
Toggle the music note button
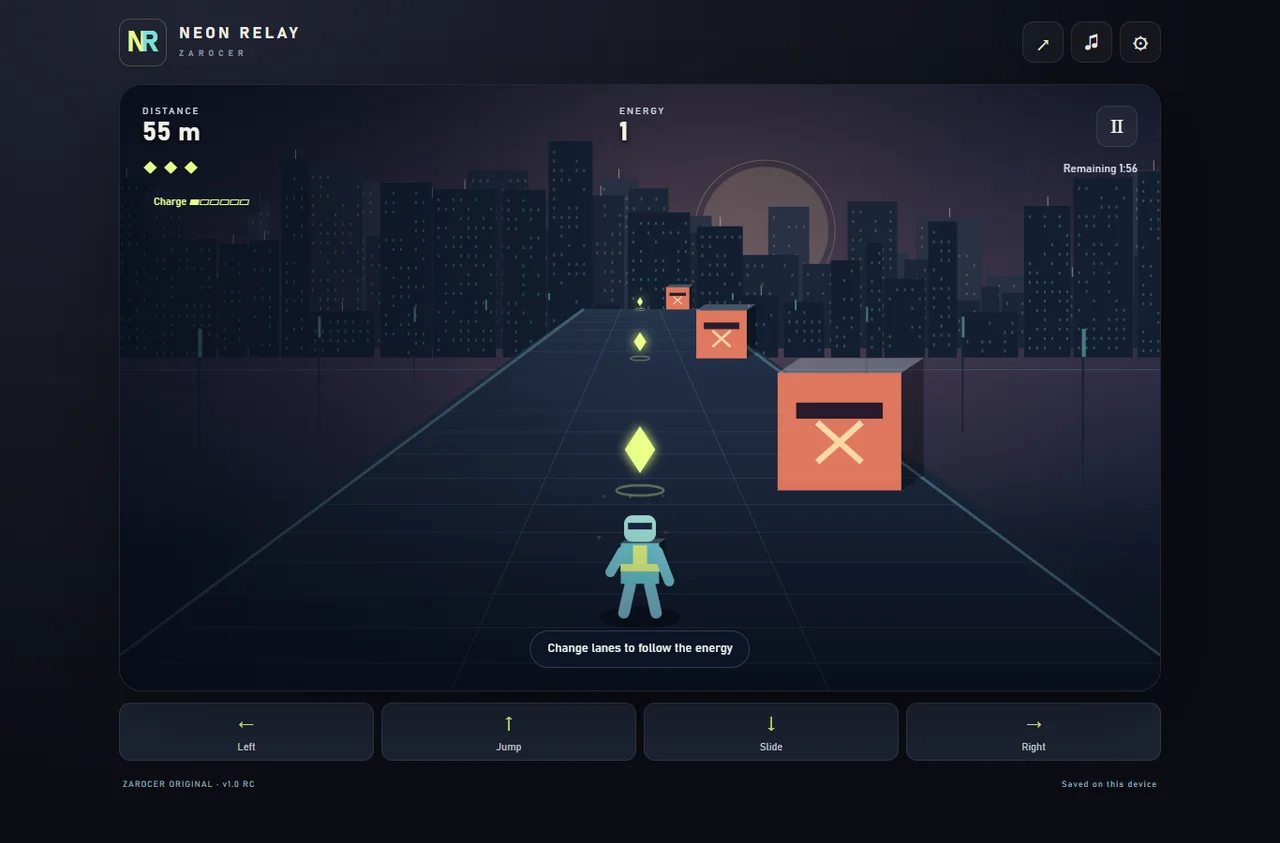click(1092, 43)
